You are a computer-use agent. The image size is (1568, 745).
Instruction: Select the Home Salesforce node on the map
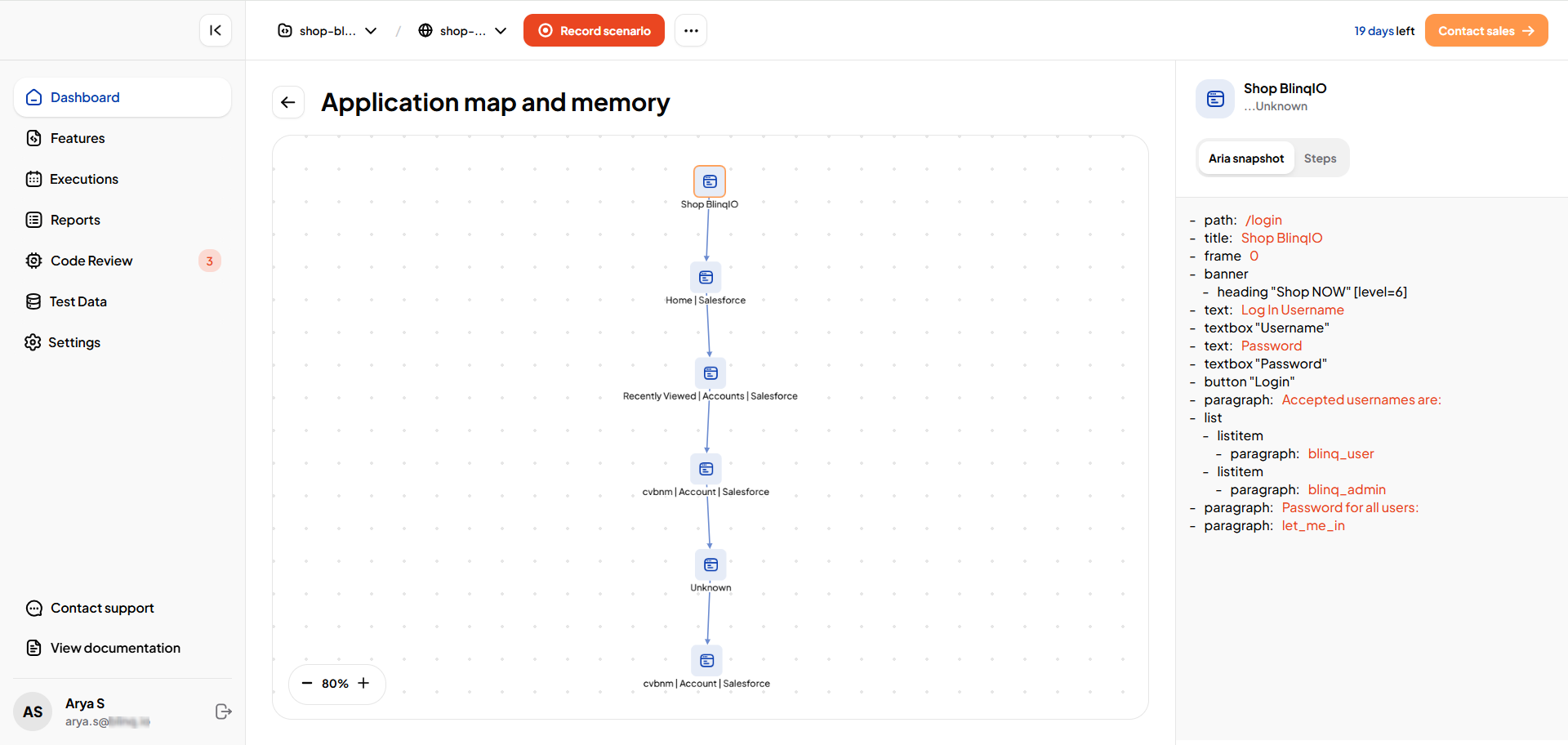[706, 278]
